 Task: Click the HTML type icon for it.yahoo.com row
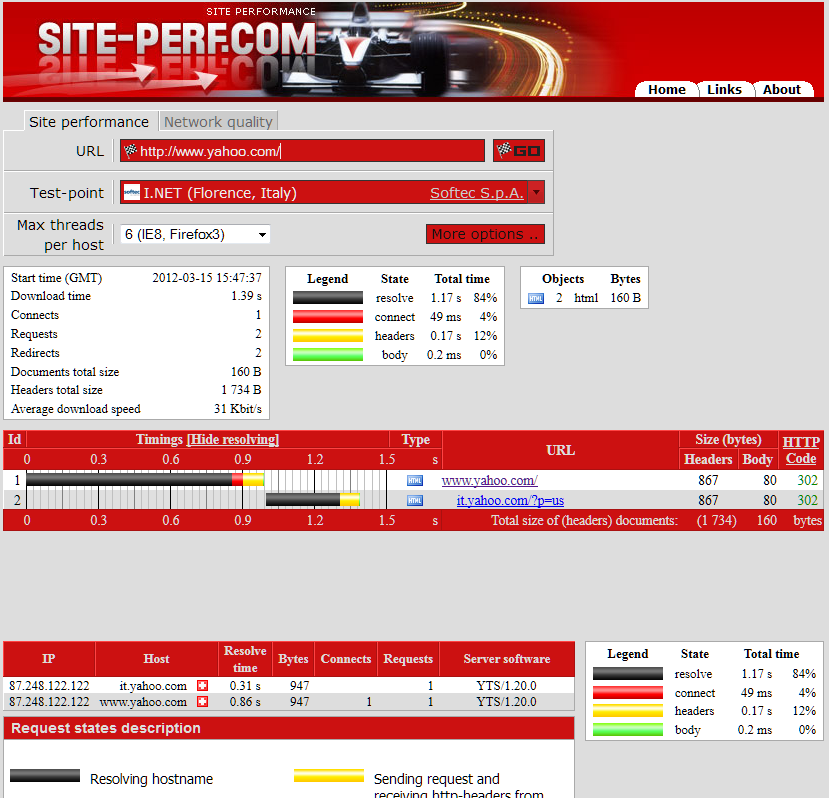[414, 500]
